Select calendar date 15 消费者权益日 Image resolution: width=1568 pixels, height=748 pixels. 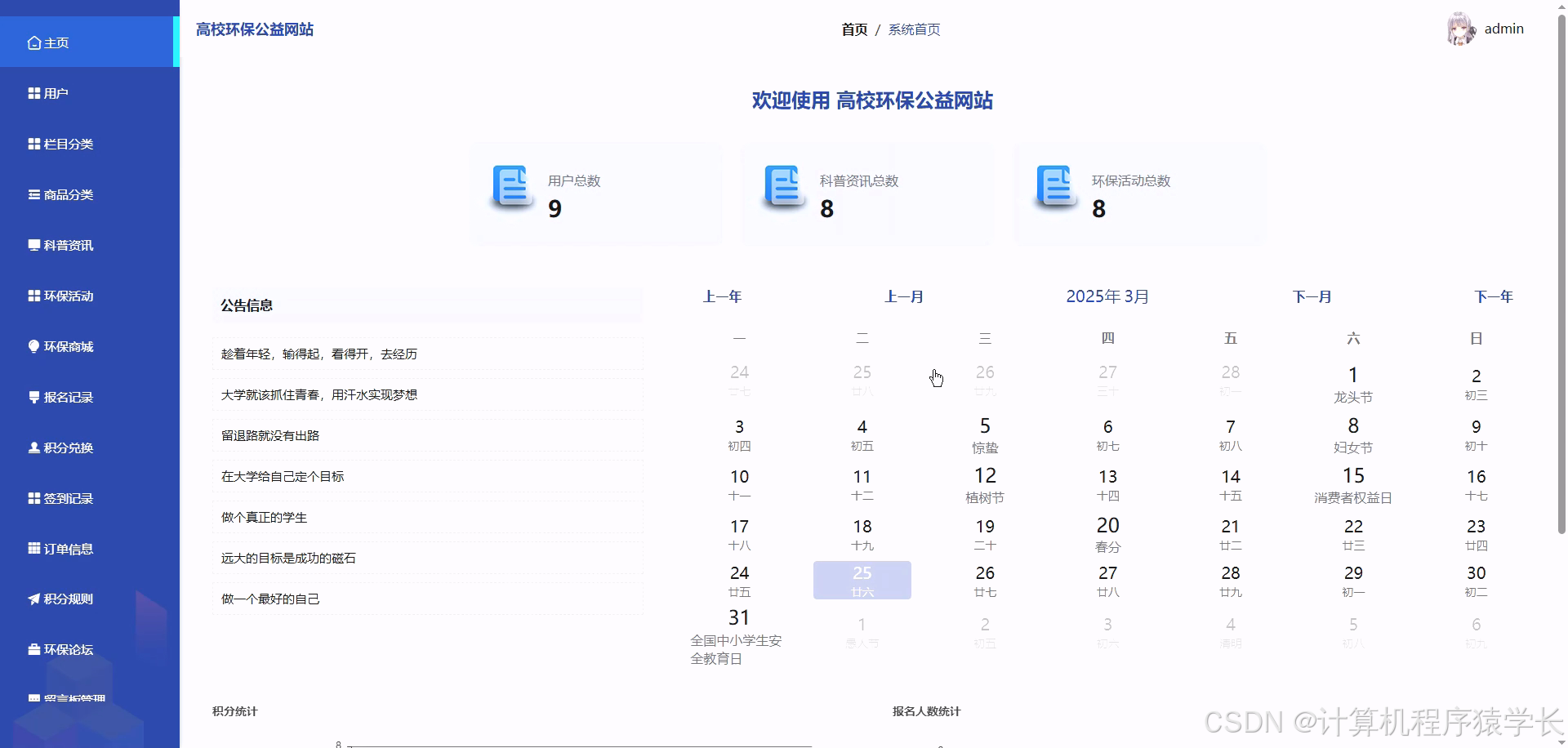tap(1353, 485)
